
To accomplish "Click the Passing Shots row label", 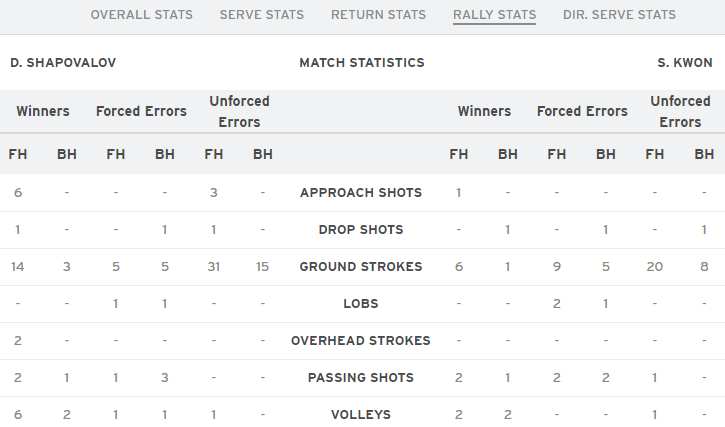I will (x=361, y=377).
